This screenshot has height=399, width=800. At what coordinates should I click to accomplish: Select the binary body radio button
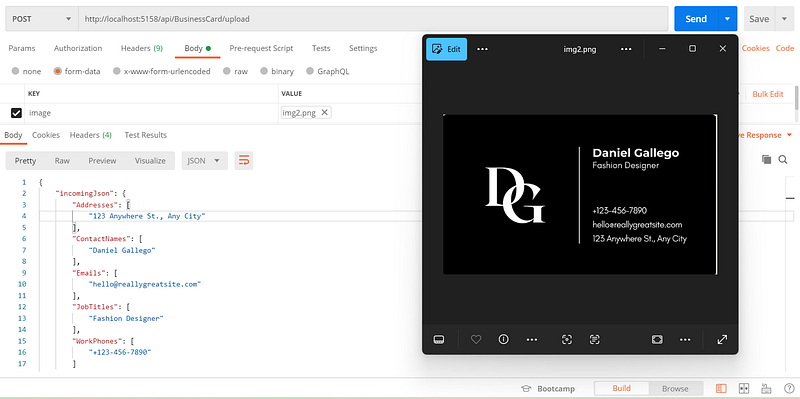coord(264,71)
